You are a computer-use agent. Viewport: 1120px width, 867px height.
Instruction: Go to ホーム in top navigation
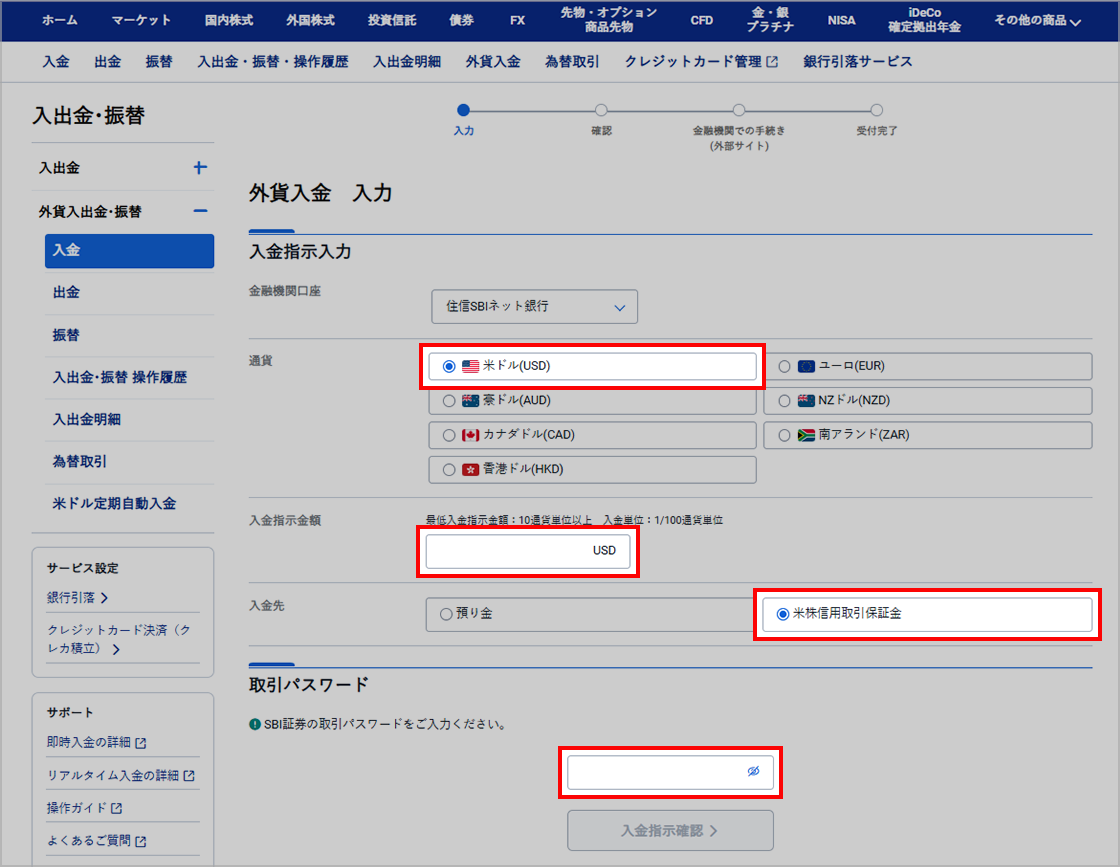(x=59, y=20)
